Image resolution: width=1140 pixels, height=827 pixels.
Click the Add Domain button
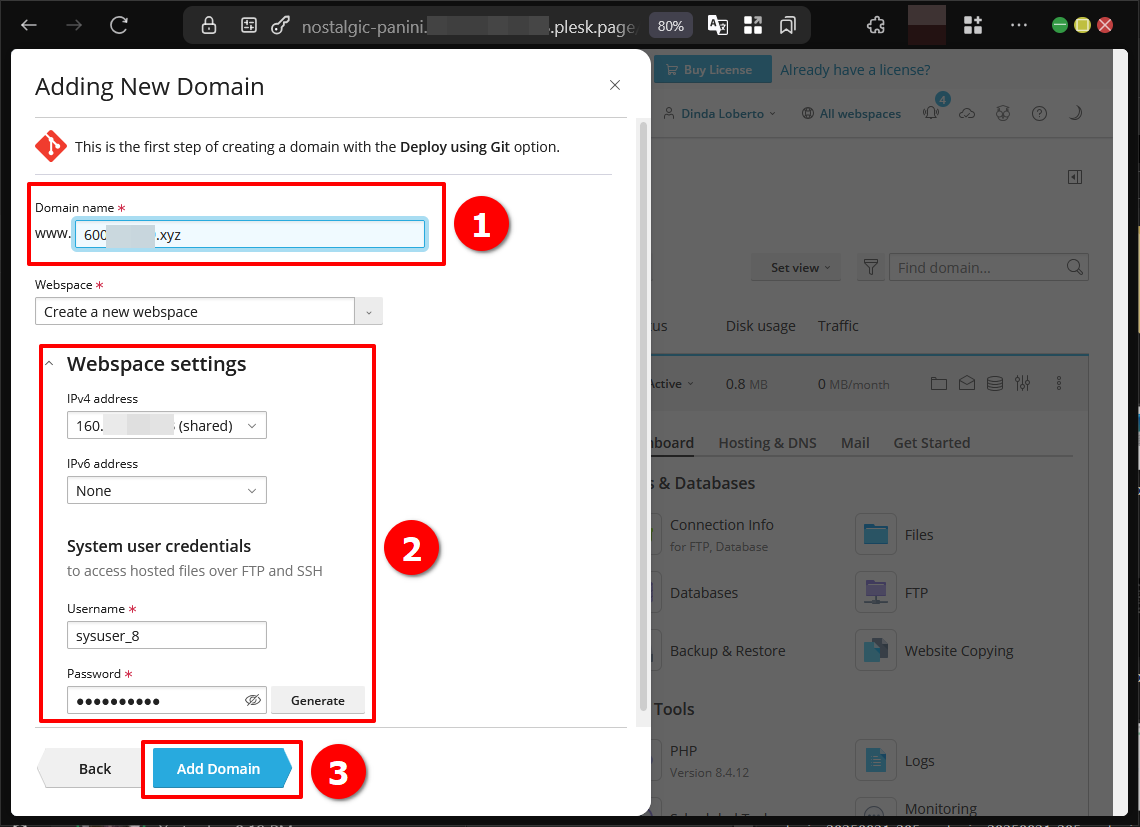219,769
